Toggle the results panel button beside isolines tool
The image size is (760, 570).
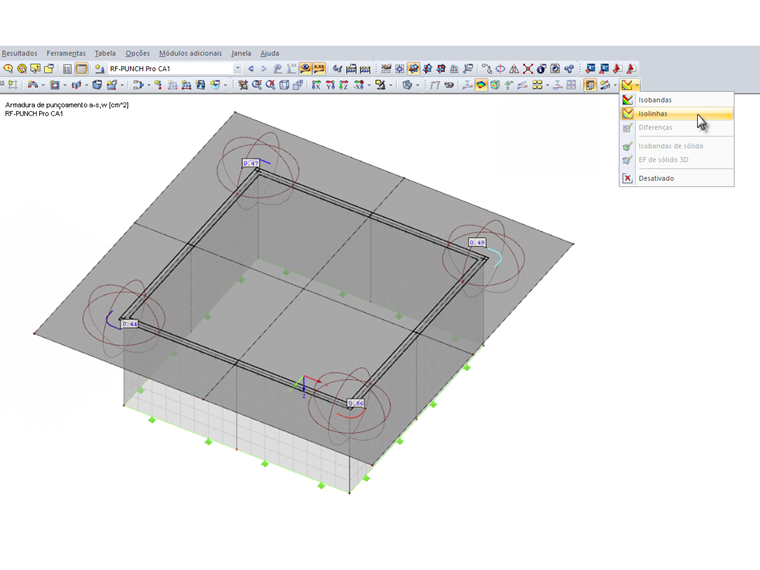(x=590, y=85)
